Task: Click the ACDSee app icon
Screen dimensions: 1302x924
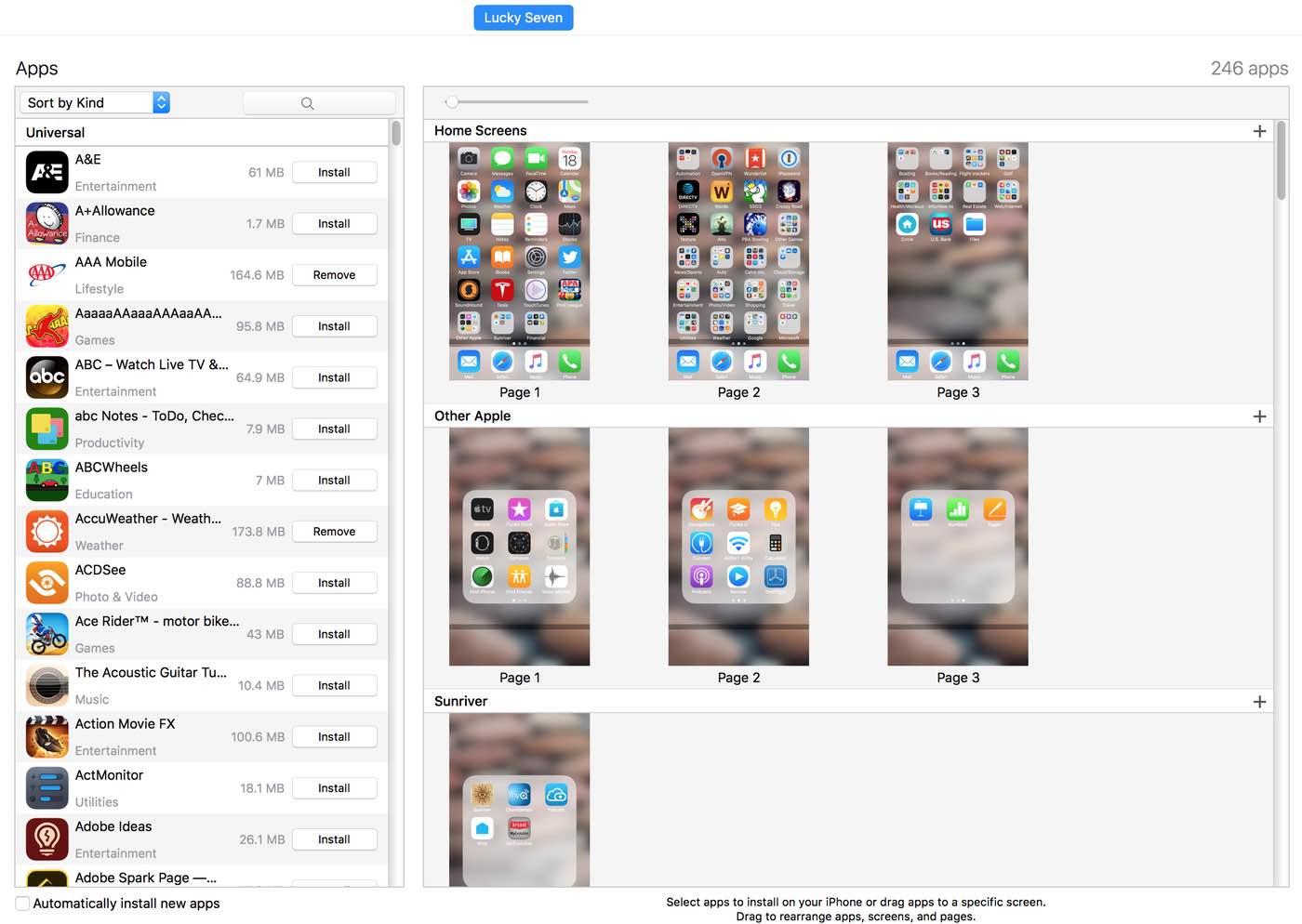Action: (47, 583)
